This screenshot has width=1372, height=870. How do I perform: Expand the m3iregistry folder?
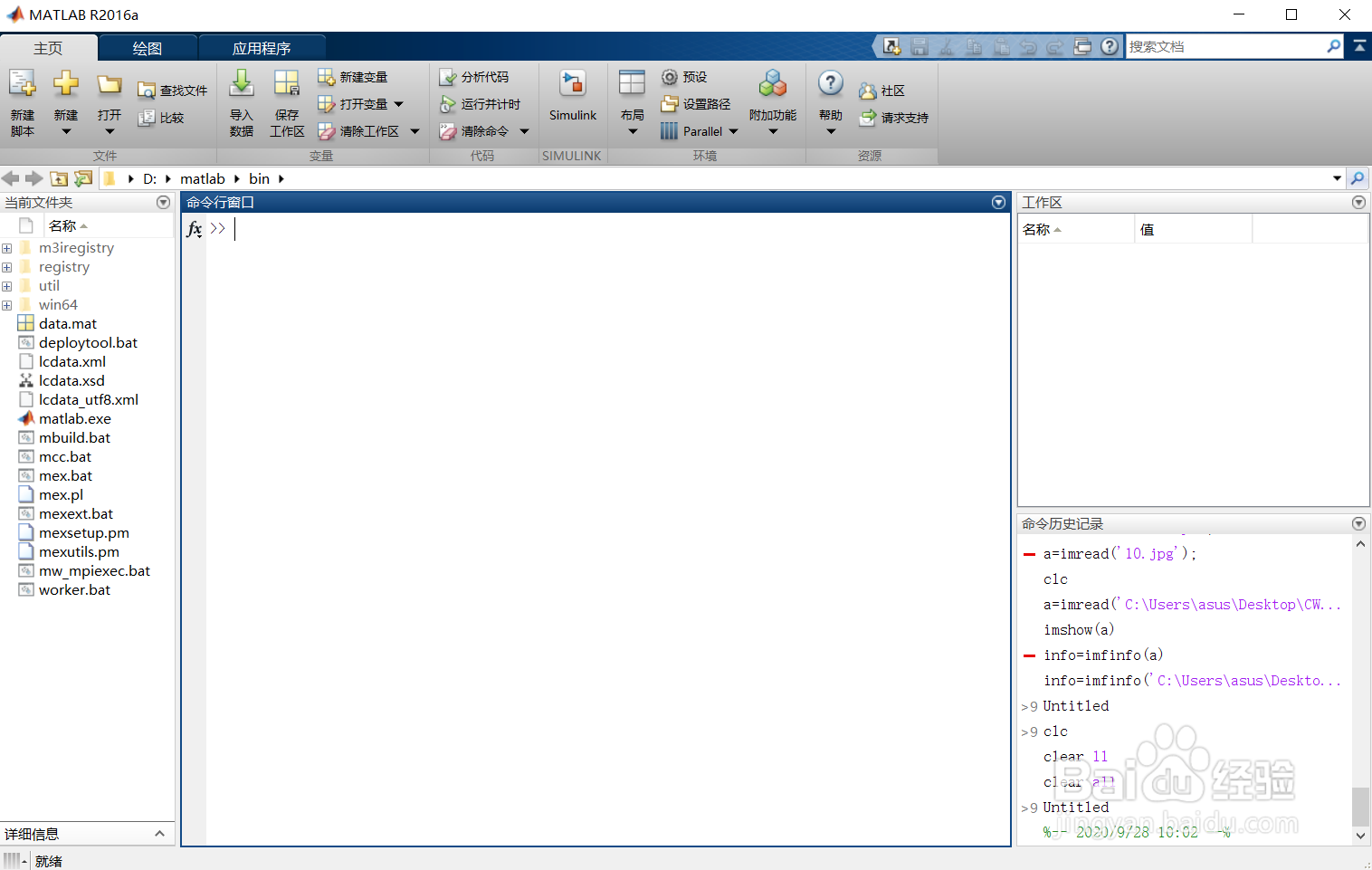7,248
